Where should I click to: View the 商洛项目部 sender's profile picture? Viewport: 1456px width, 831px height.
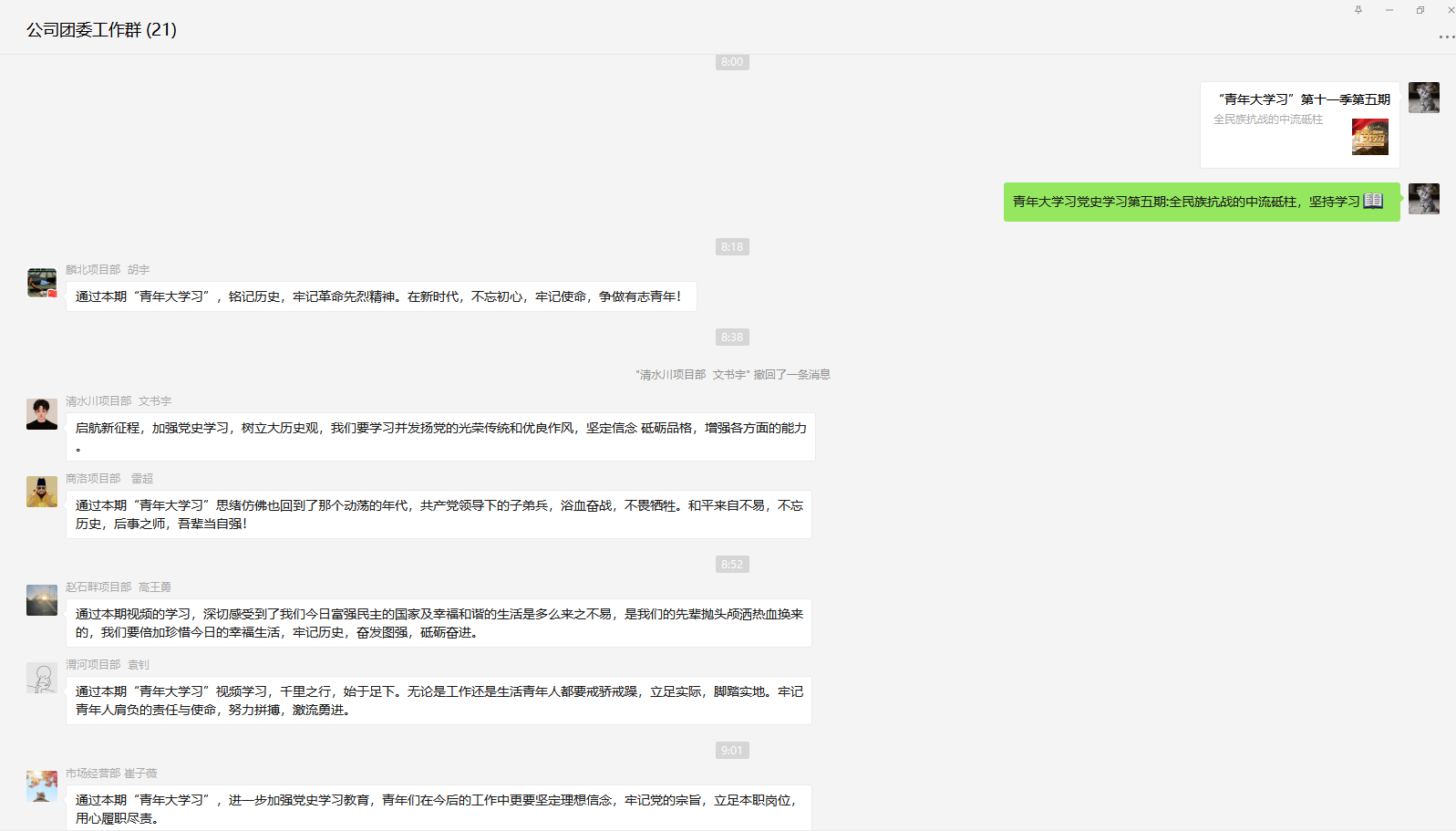pyautogui.click(x=42, y=492)
